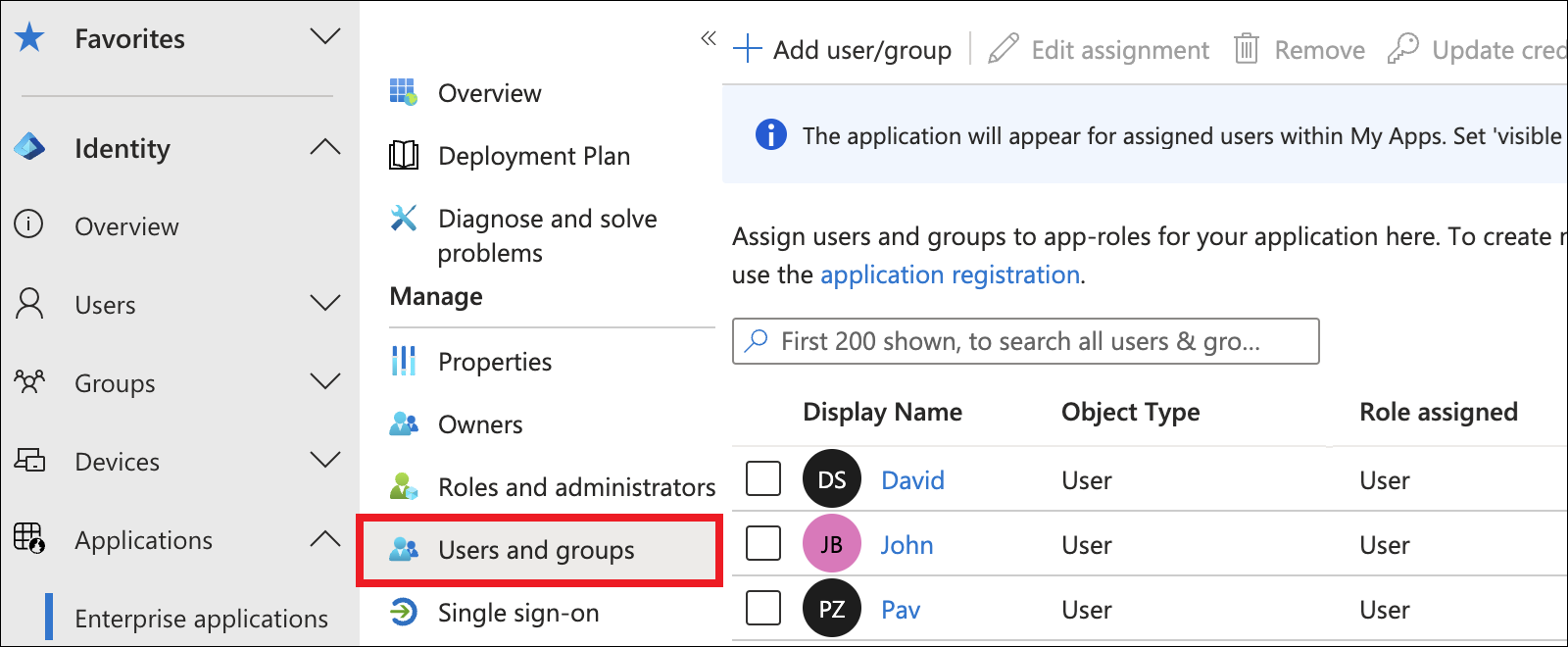The image size is (1568, 647).
Task: Select Users and groups menu item
Action: [539, 550]
